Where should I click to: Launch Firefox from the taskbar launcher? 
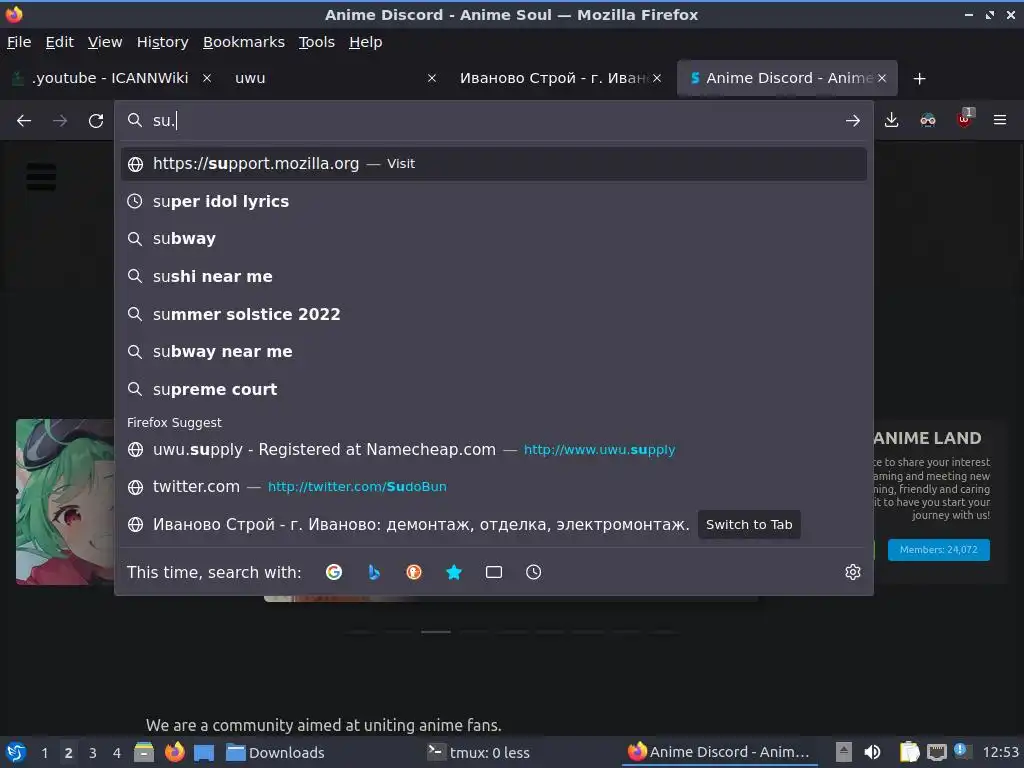(174, 752)
